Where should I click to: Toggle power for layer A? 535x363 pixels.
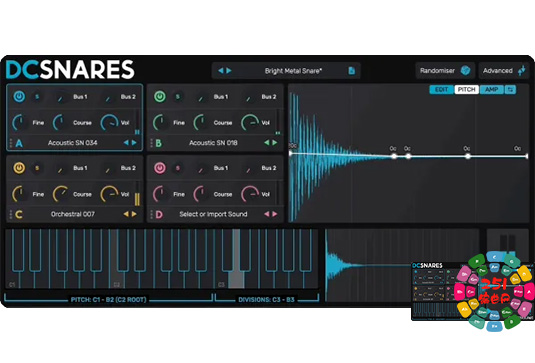pos(19,97)
